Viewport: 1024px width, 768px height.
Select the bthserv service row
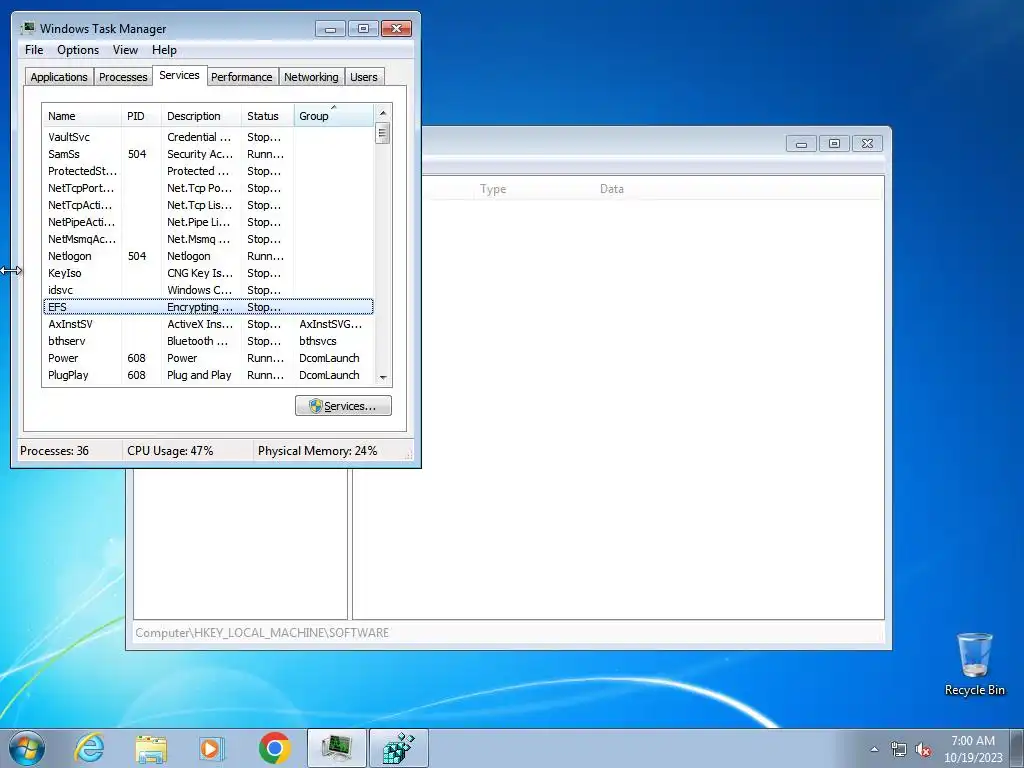[x=208, y=341]
